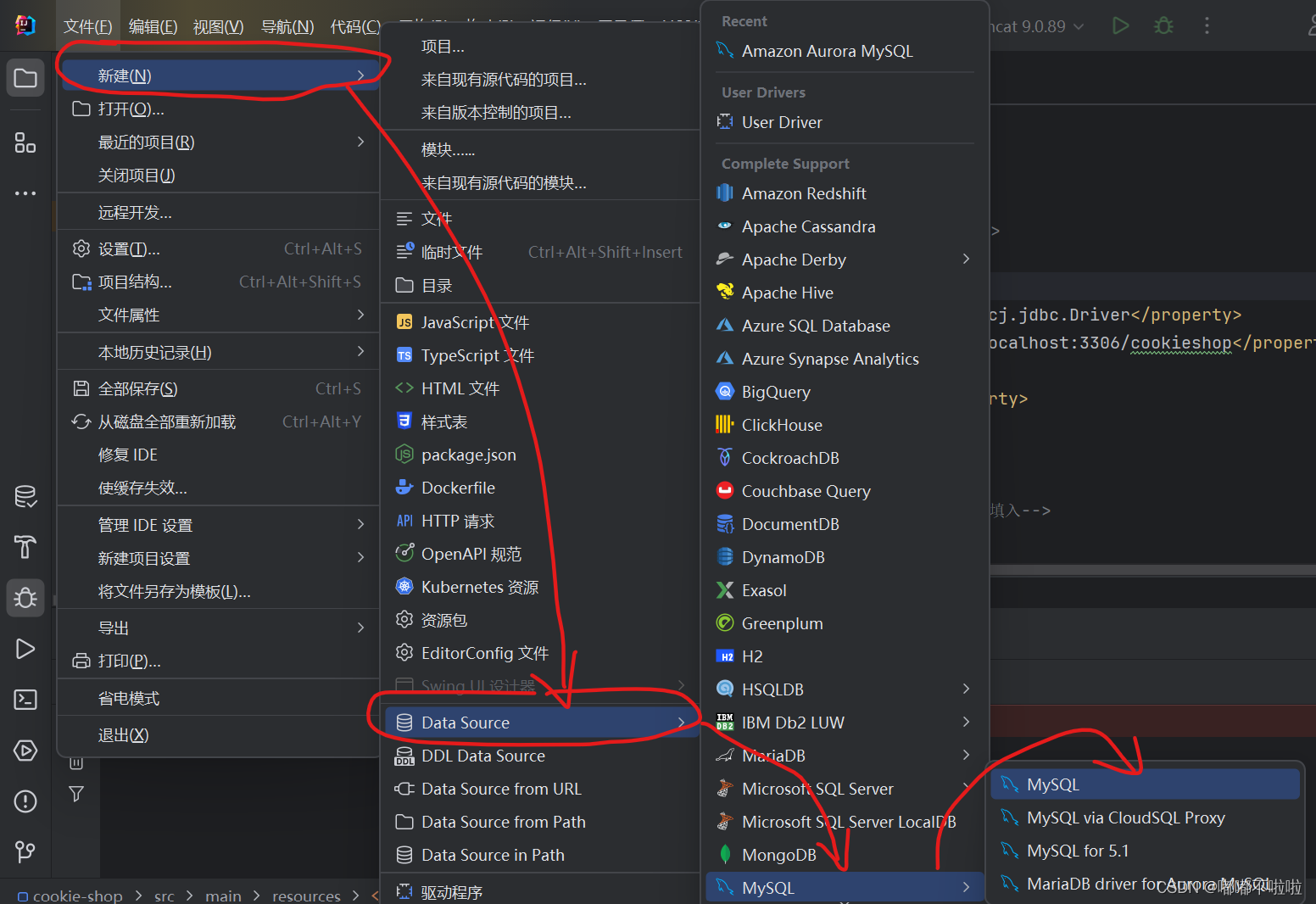1316x904 pixels.
Task: Select MySQL in the driver submenu
Action: point(1145,784)
